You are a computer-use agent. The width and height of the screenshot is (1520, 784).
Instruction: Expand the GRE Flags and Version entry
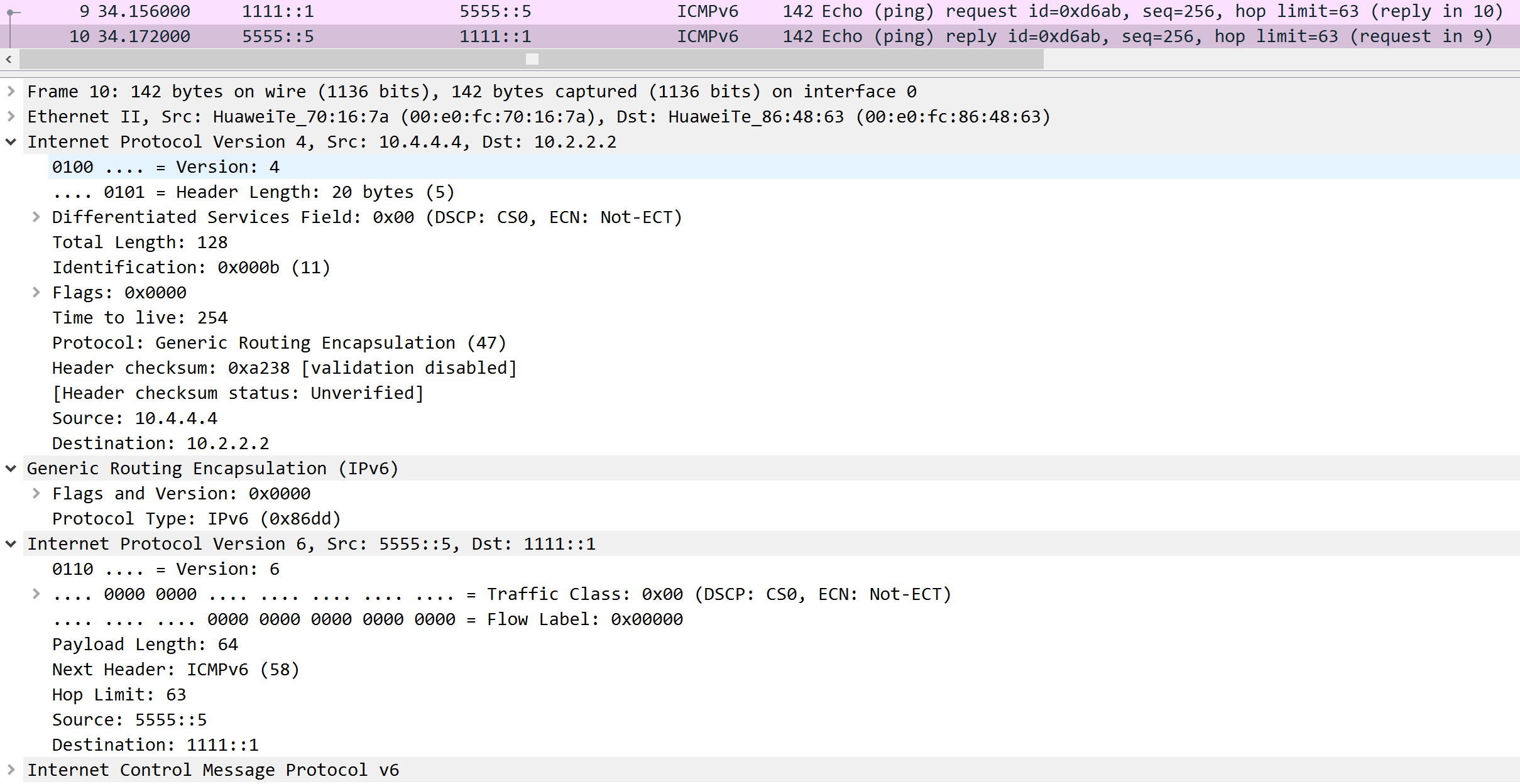point(36,494)
